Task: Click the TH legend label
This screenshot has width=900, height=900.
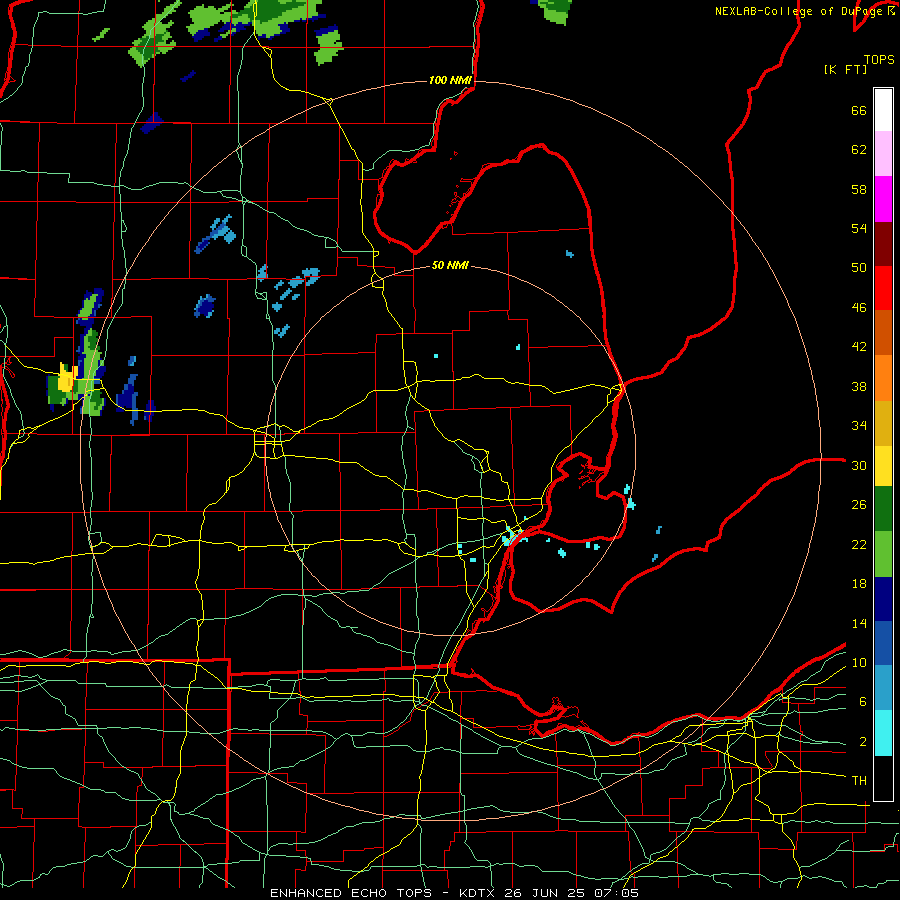Action: pos(859,780)
